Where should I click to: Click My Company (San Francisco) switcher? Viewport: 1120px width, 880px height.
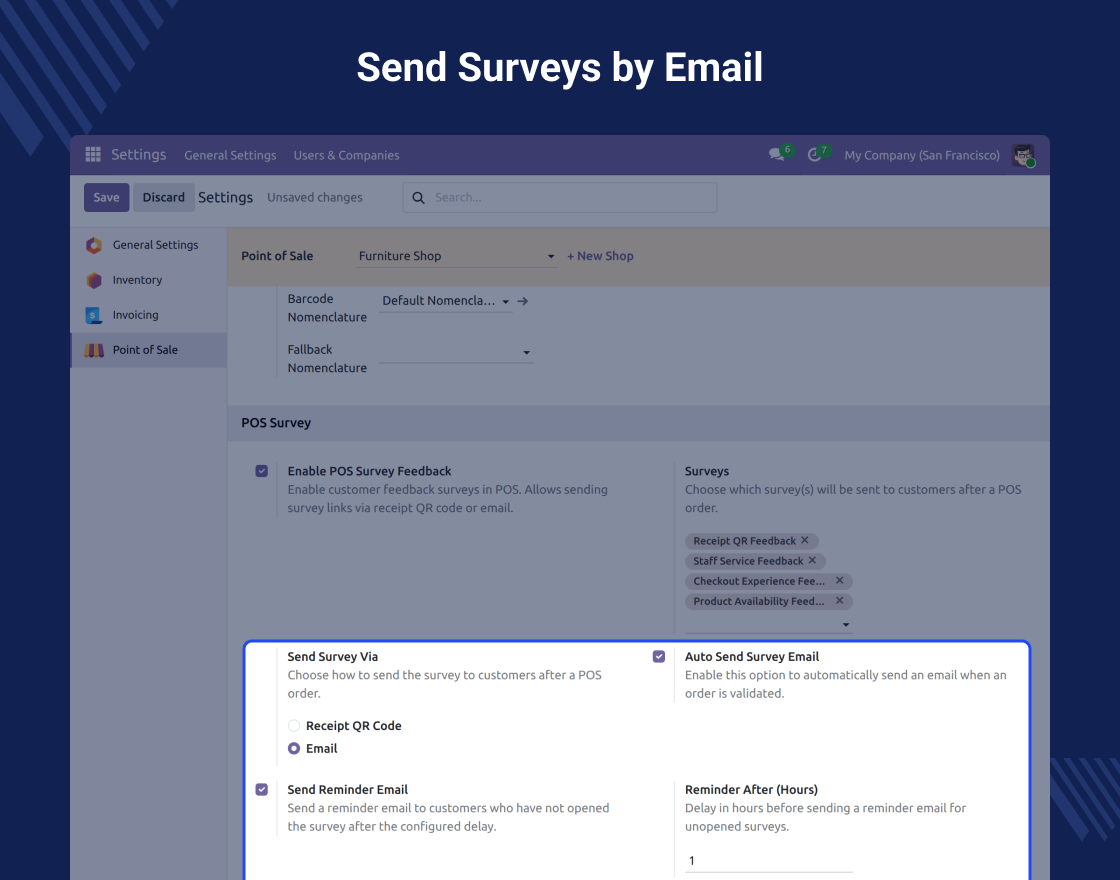922,155
